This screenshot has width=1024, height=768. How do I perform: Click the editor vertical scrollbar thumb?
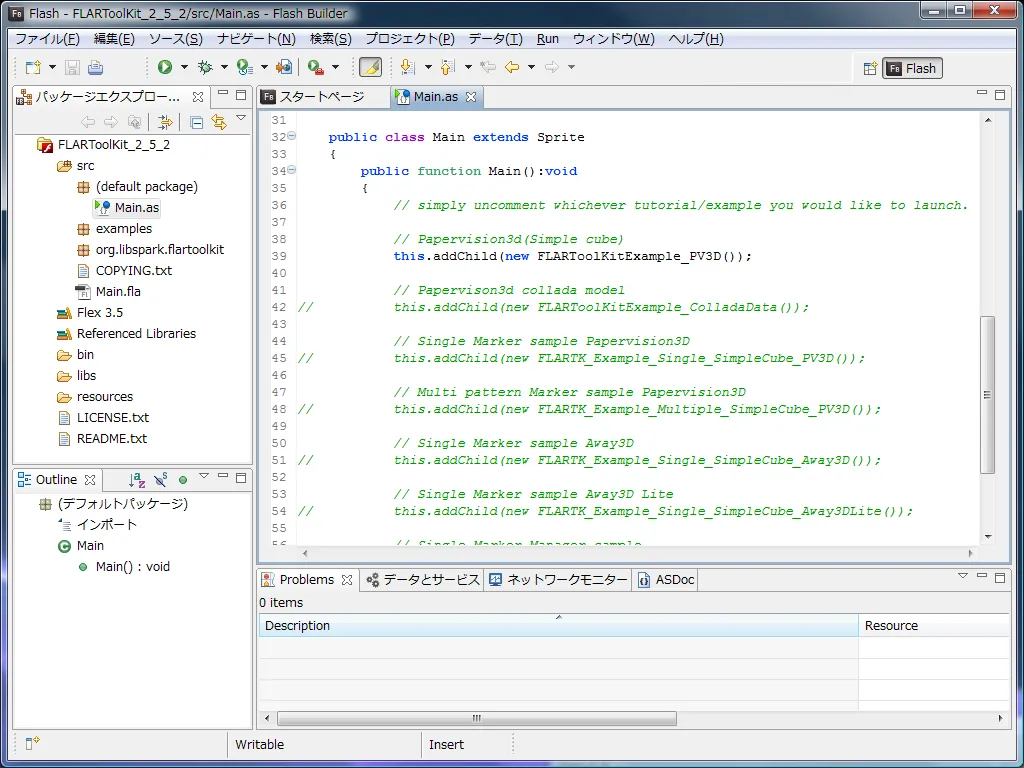pos(987,394)
